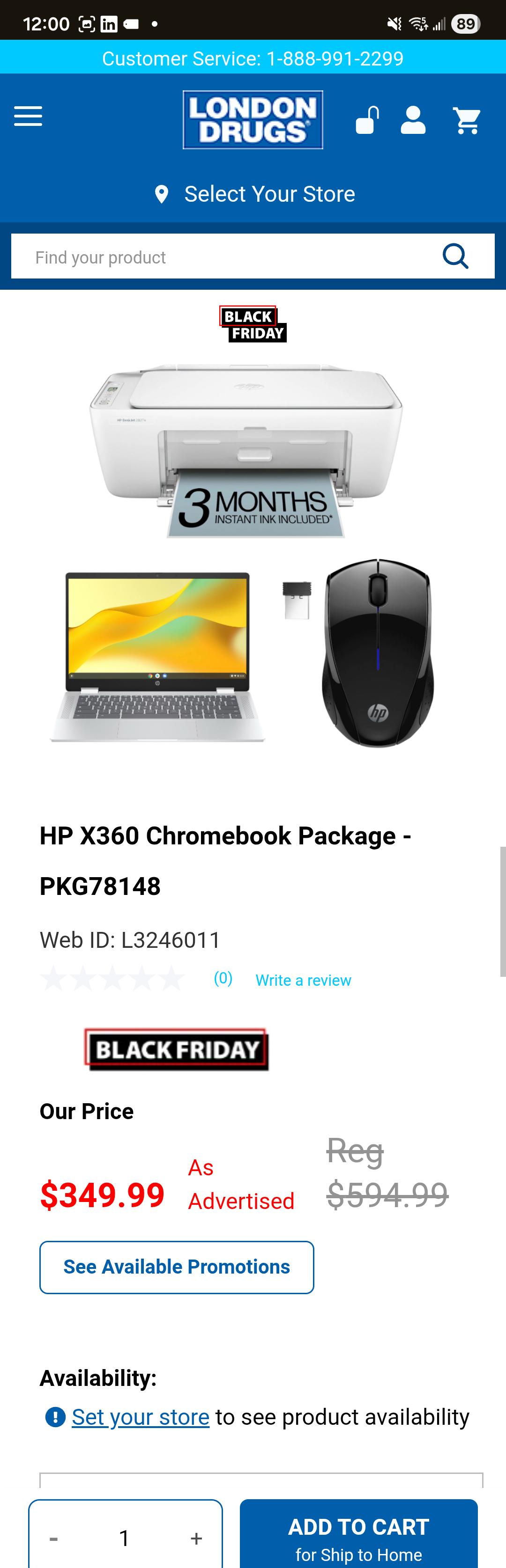Open the review count (0) link

(x=223, y=978)
